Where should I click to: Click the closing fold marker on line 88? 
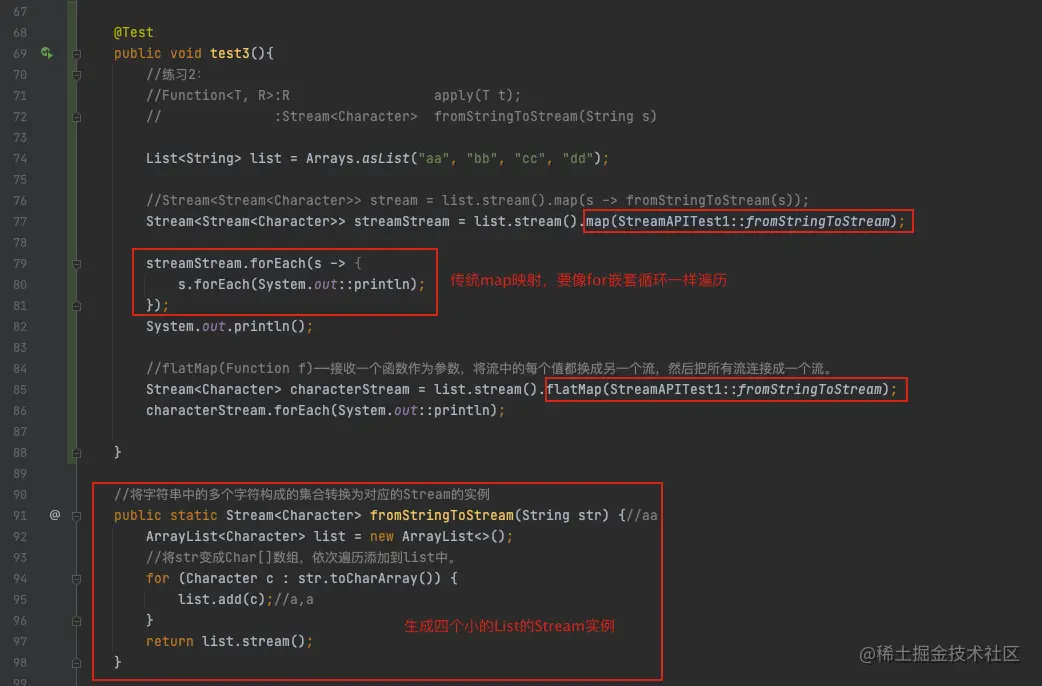(x=76, y=453)
